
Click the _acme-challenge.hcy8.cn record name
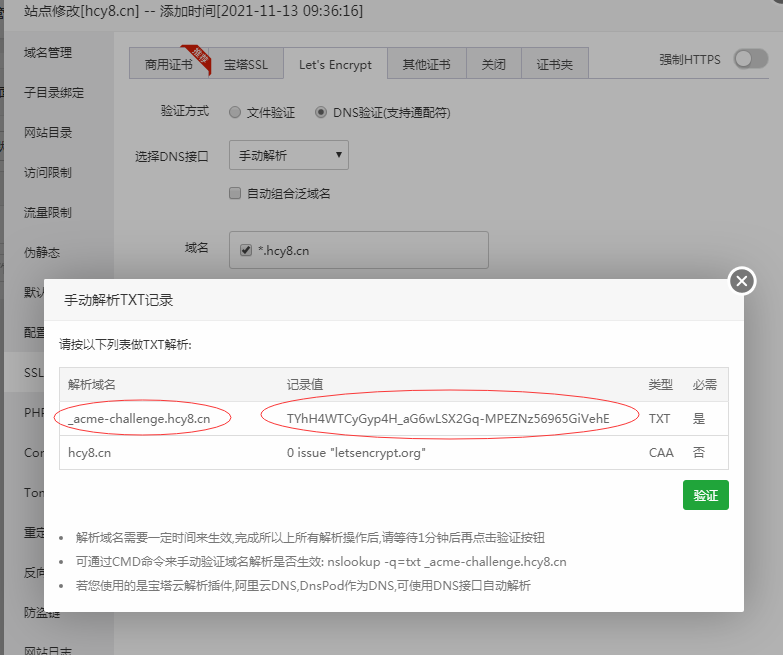pyautogui.click(x=139, y=418)
